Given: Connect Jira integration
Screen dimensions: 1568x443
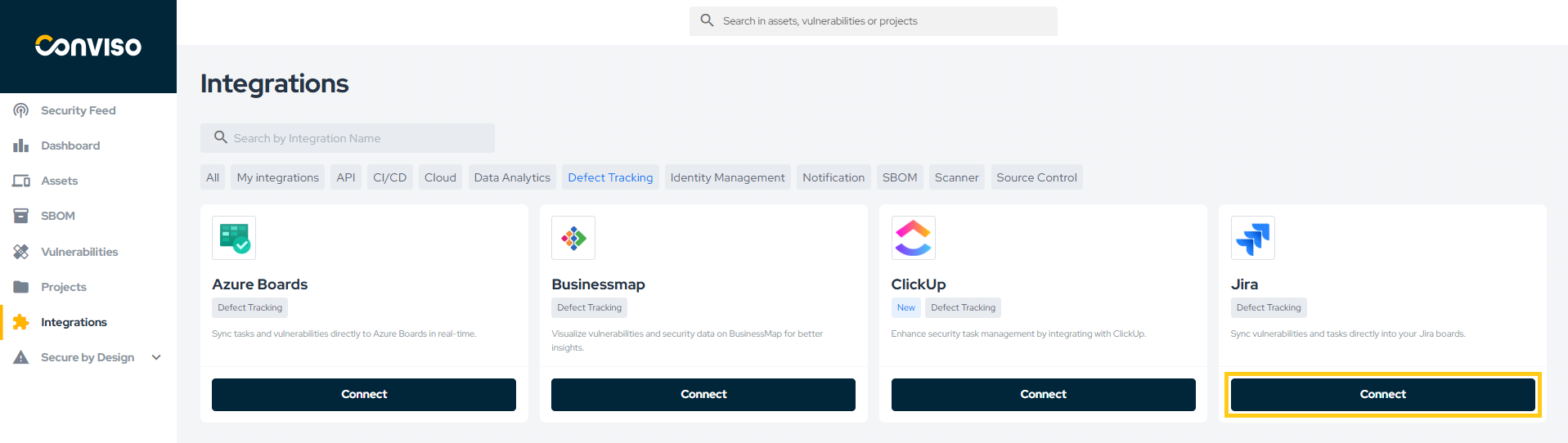Looking at the screenshot, I should coord(1383,395).
